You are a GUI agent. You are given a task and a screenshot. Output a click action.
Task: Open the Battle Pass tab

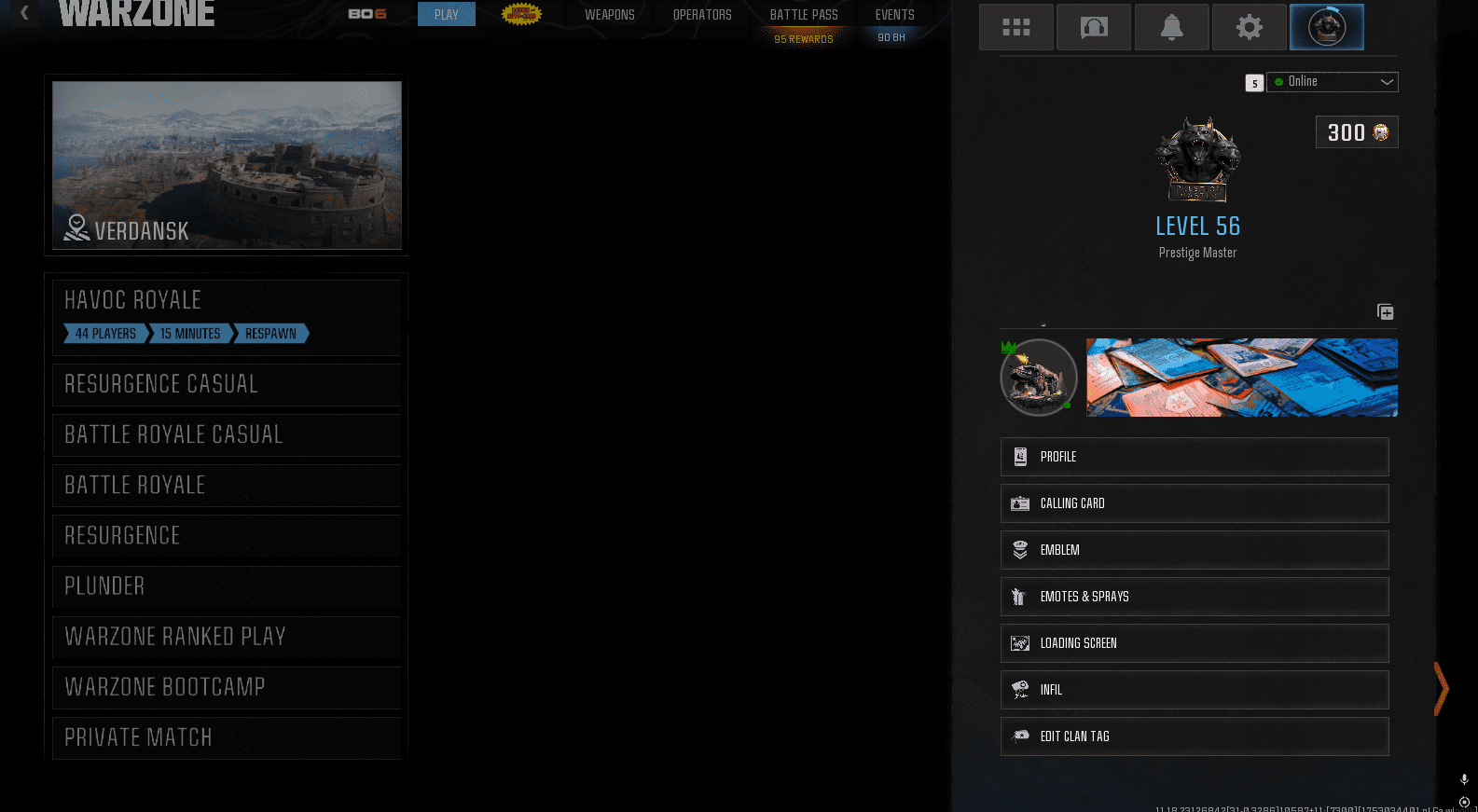point(804,15)
